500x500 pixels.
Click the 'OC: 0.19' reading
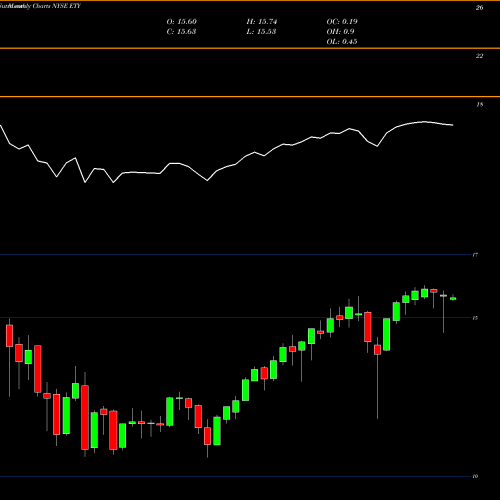[342, 22]
